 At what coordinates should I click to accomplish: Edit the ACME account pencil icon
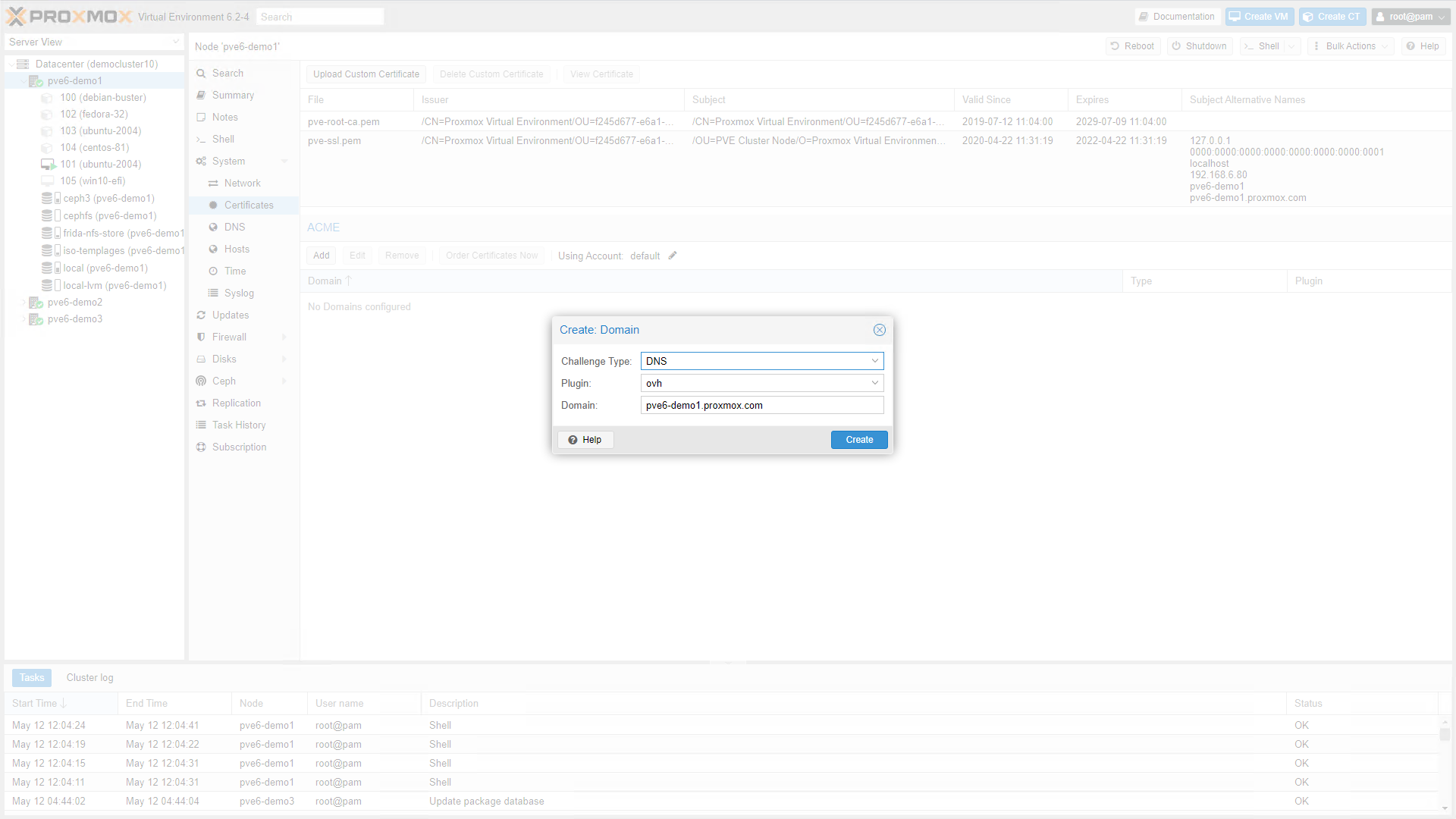pos(673,256)
